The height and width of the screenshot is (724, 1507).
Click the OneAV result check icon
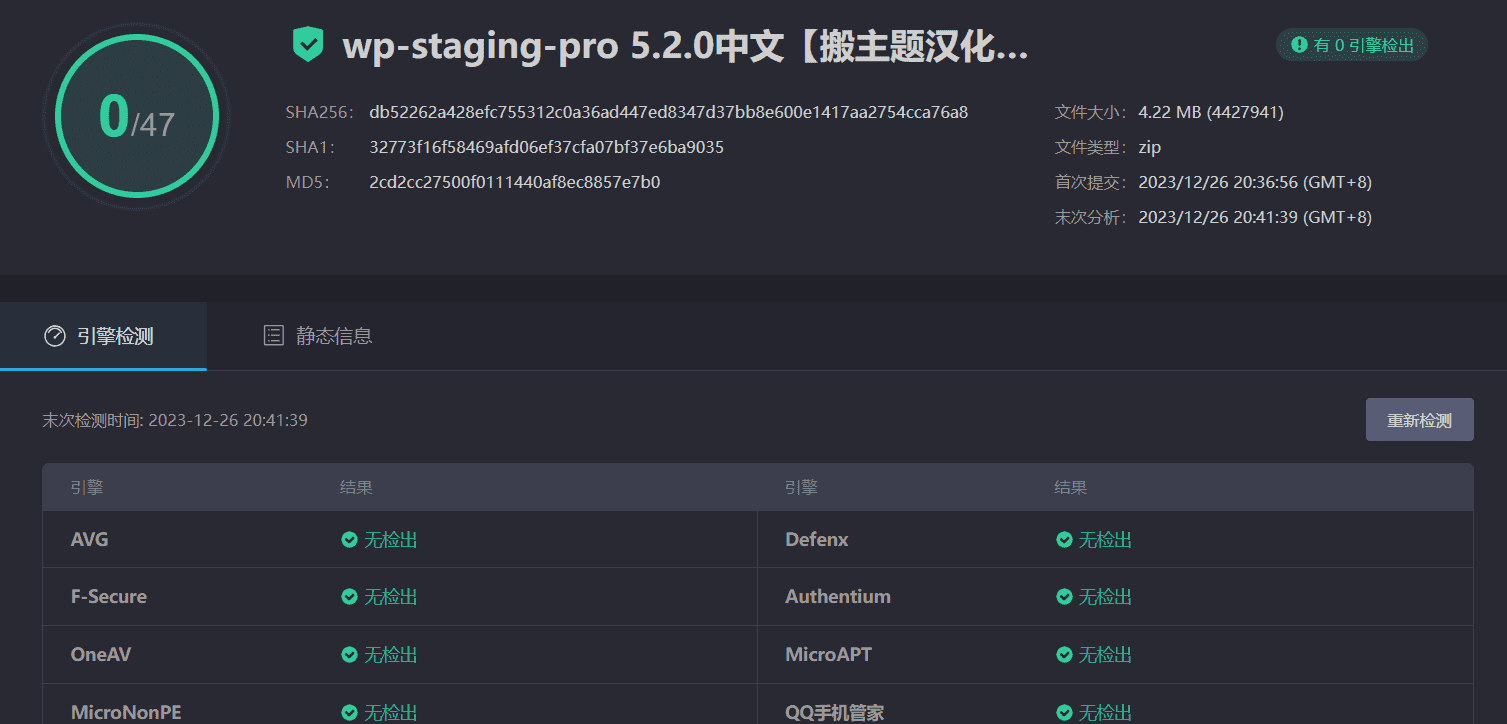click(349, 655)
